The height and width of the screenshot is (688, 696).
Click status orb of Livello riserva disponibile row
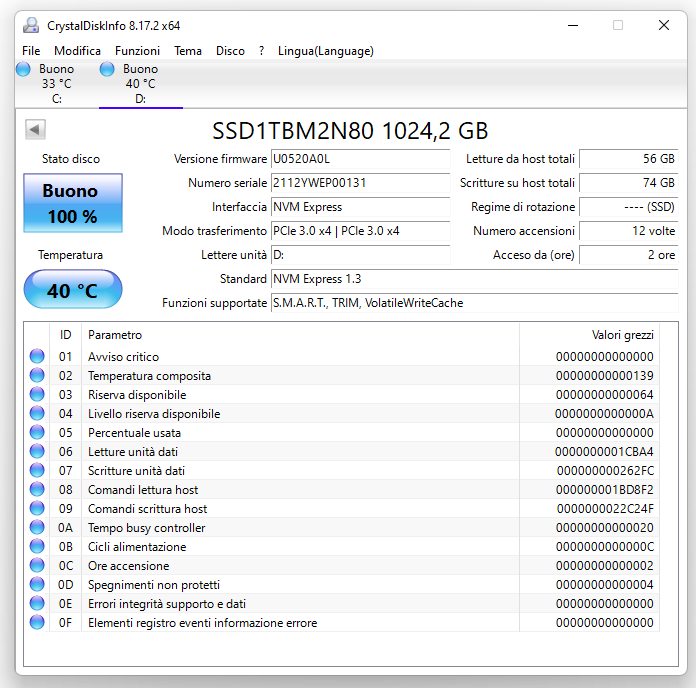37,413
